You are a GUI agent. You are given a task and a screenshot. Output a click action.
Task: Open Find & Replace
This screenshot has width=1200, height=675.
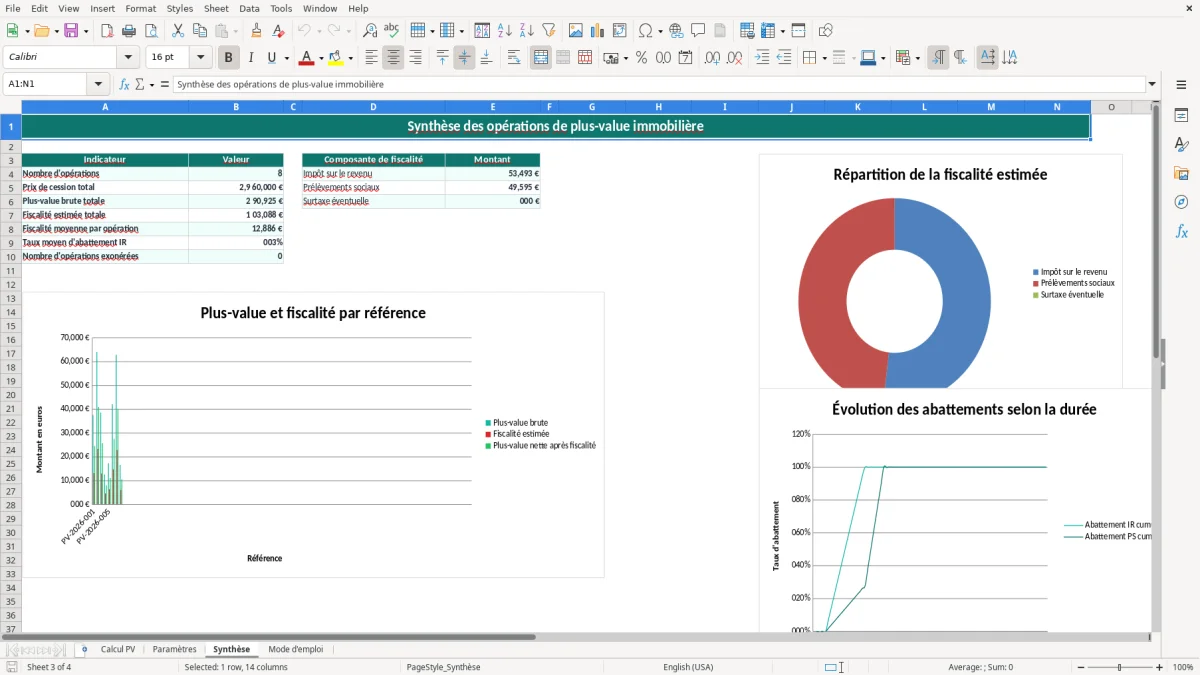(370, 31)
